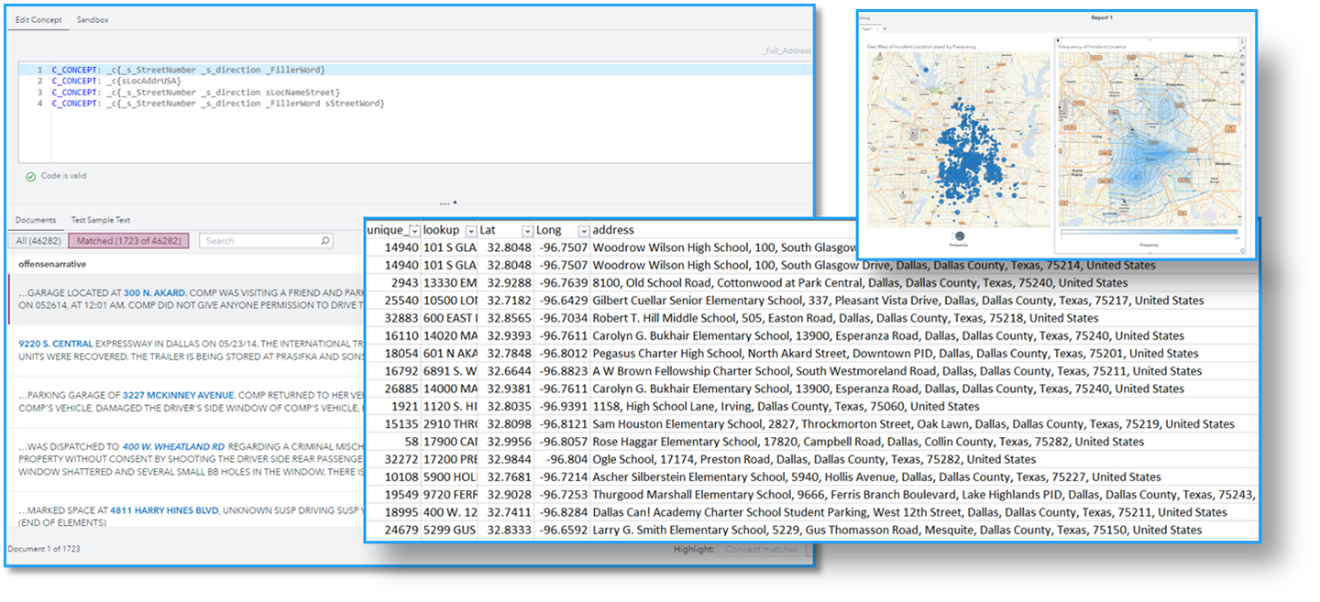Viewport: 1320px width, 602px height.
Task: Open the unique_ column filter dropdown
Action: (415, 231)
